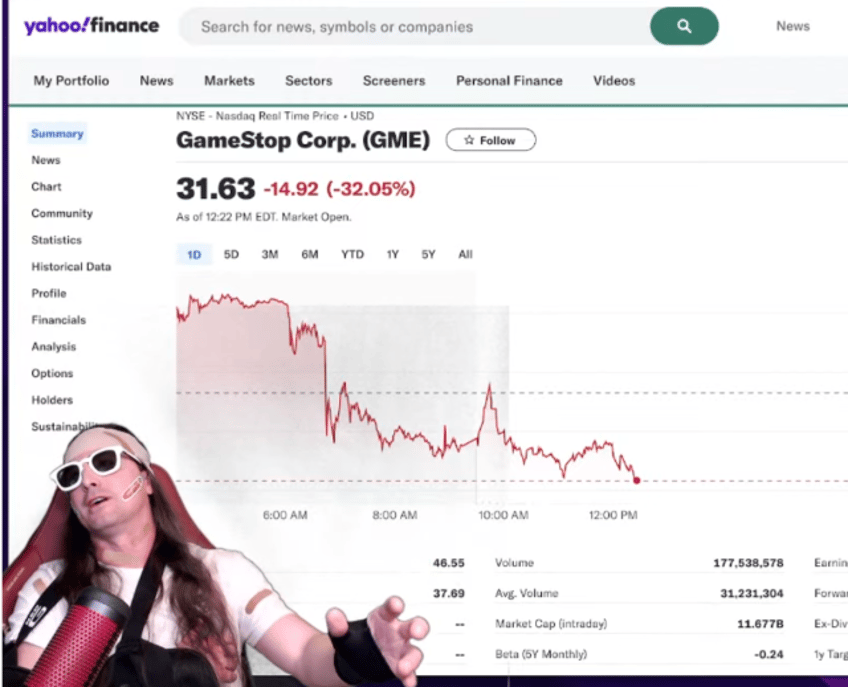Click the Avg. Volume label
Image resolution: width=848 pixels, height=687 pixels.
[x=527, y=593]
